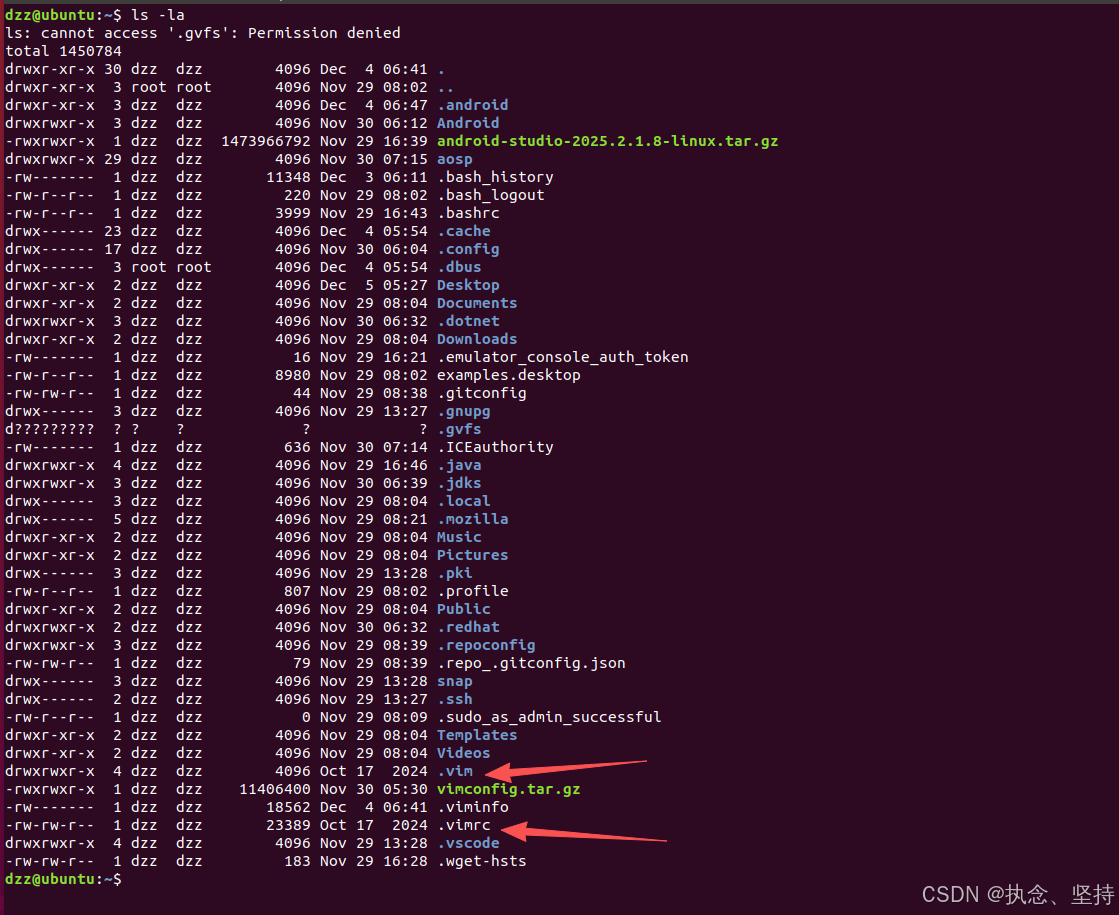Click the .android directory name
The width and height of the screenshot is (1119, 915).
(x=472, y=105)
